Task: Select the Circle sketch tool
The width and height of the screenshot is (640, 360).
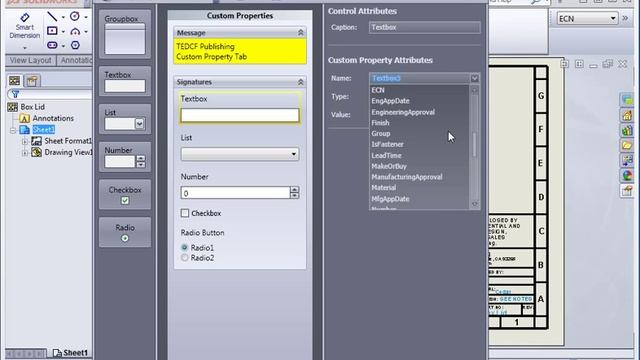Action: pyautogui.click(x=75, y=16)
